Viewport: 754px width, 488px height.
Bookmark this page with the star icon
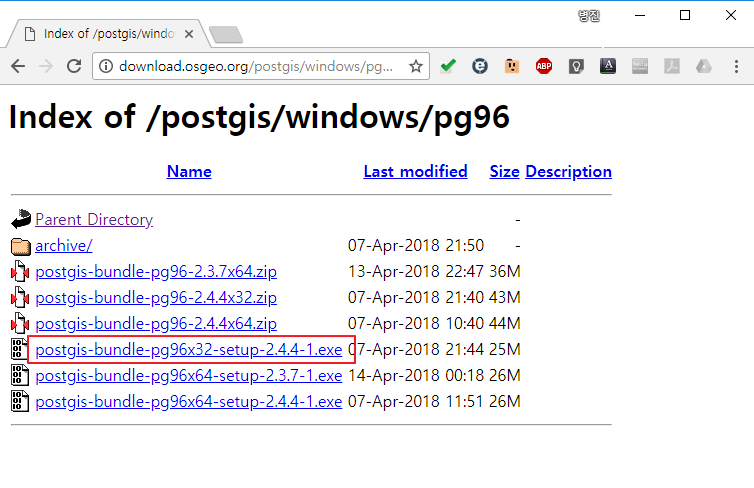click(x=415, y=67)
